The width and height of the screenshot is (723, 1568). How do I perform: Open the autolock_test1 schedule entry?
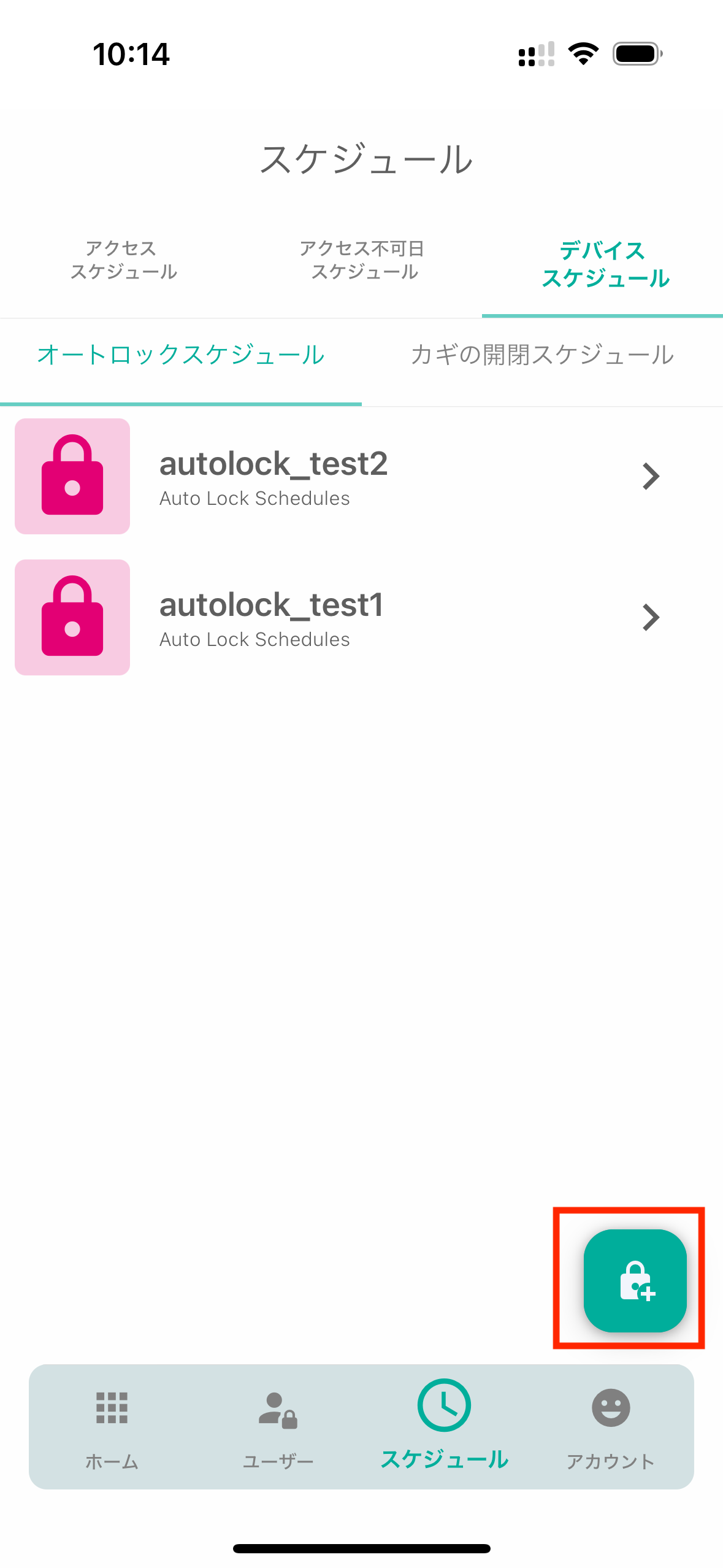coord(361,617)
